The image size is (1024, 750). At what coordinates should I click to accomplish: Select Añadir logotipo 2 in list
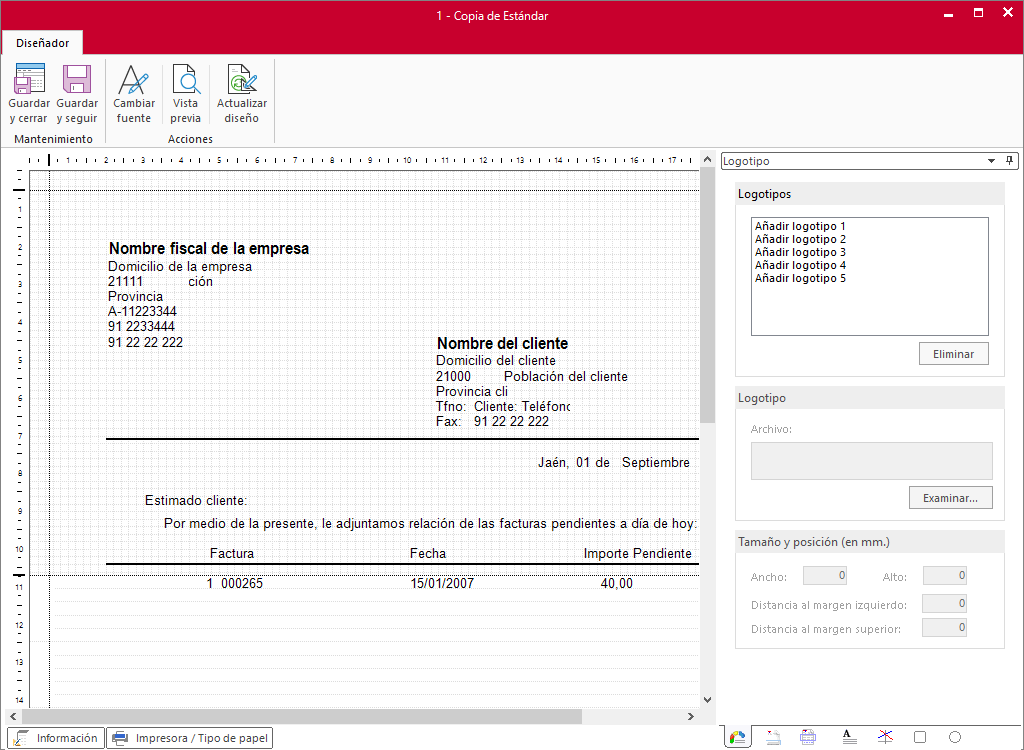pos(800,239)
